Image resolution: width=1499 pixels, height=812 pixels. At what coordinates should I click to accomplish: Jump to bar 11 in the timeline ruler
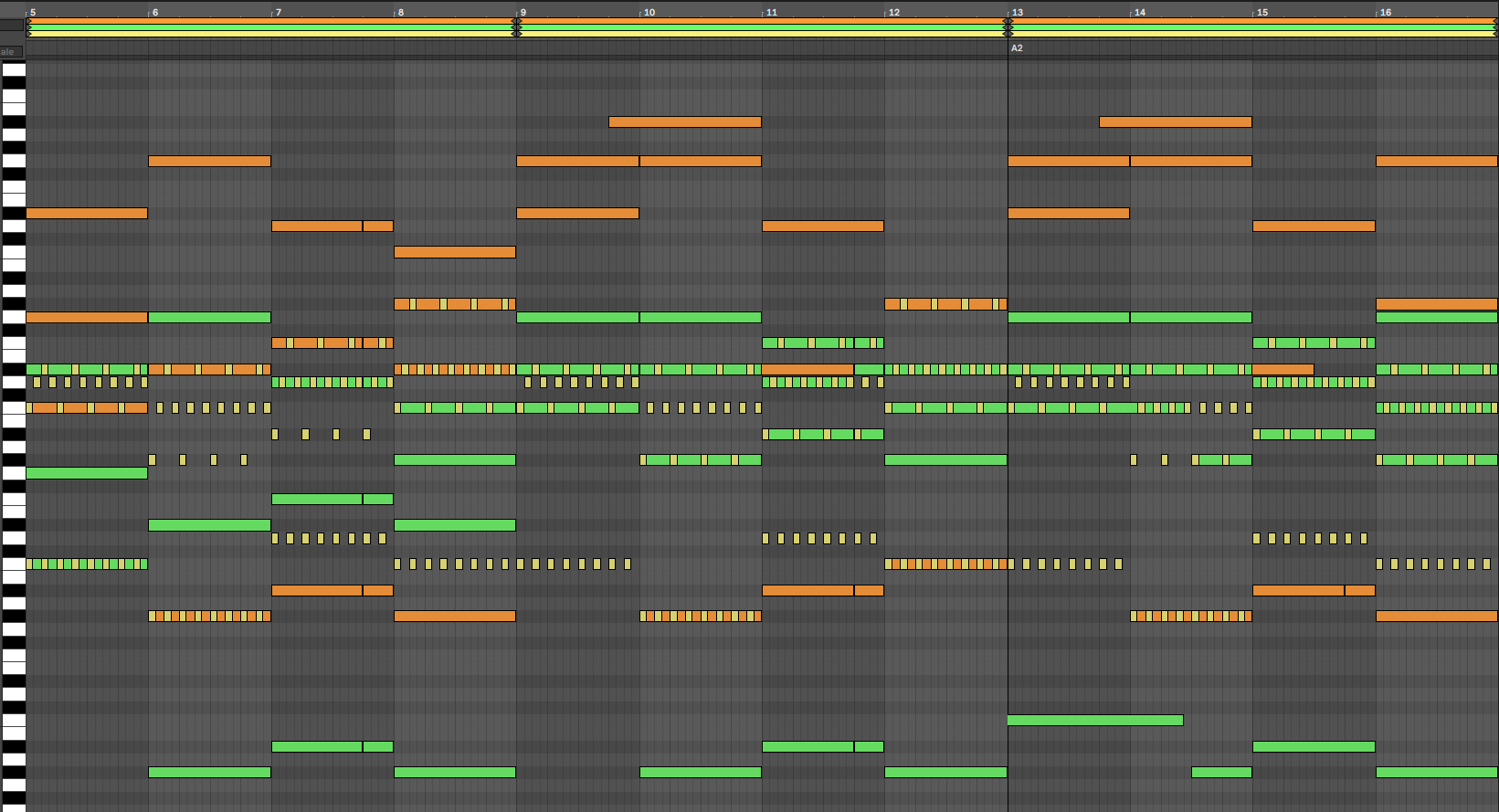coord(772,12)
